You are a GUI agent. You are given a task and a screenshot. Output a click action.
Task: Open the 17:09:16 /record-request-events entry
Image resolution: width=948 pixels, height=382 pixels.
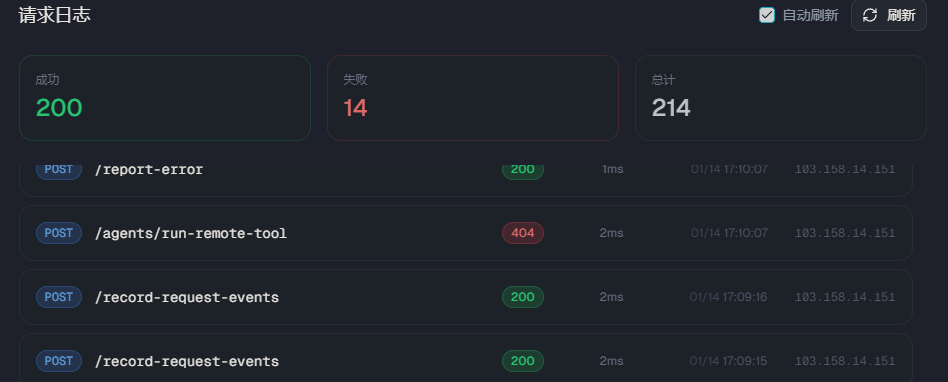[x=466, y=297]
